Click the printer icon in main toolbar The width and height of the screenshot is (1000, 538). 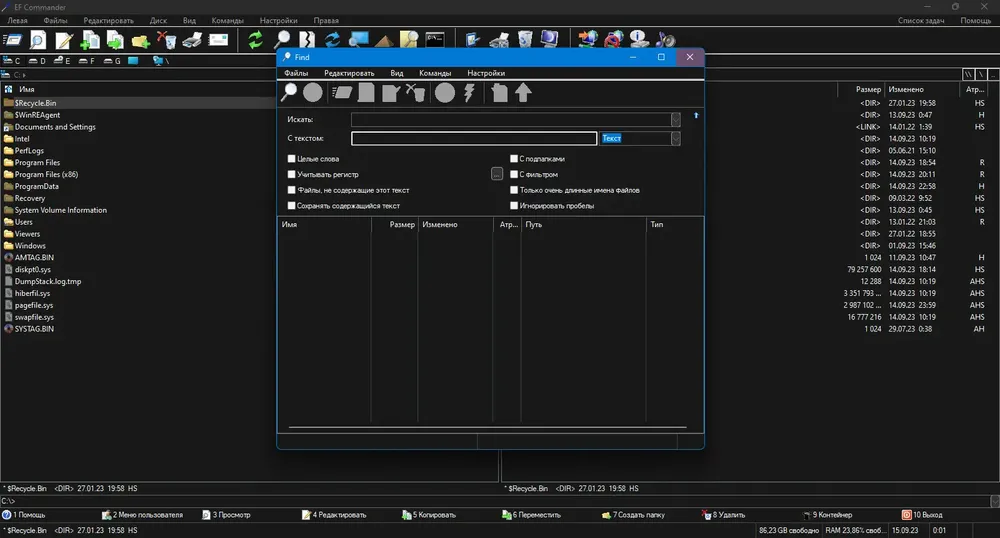pyautogui.click(x=192, y=40)
